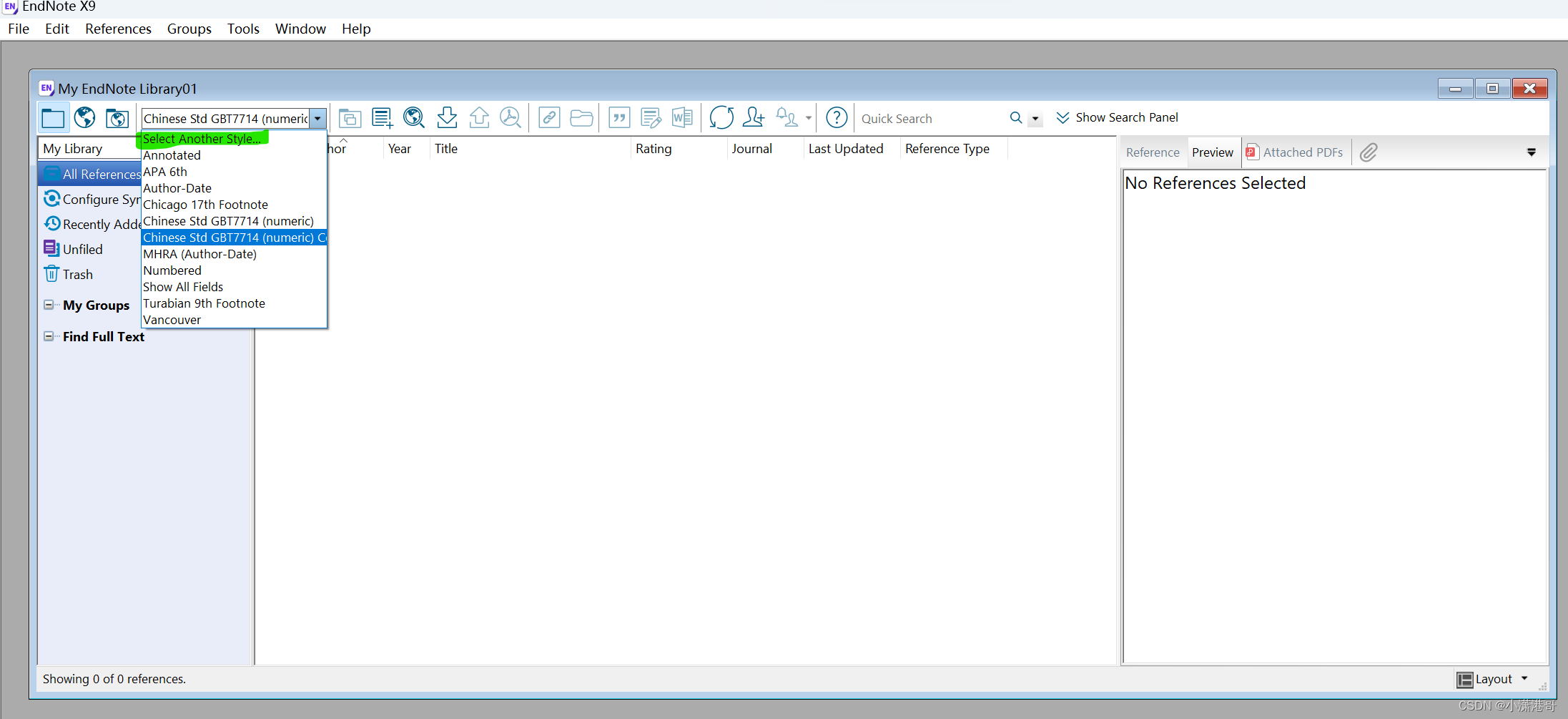Screen dimensions: 1568x719
Task: Open the File menu
Action: click(x=19, y=29)
